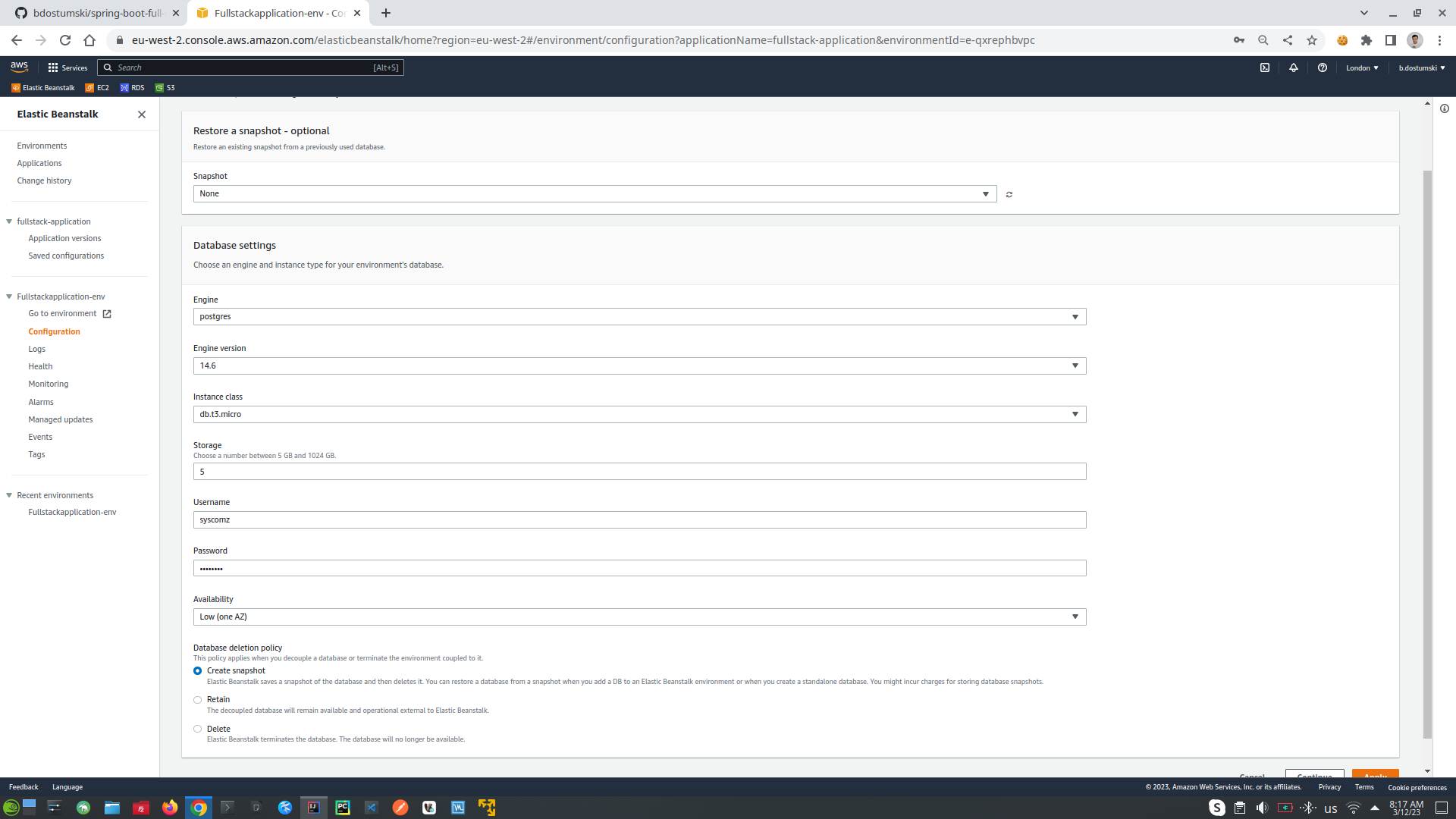The width and height of the screenshot is (1456, 819).
Task: Select the Retain deletion policy option
Action: 198,700
